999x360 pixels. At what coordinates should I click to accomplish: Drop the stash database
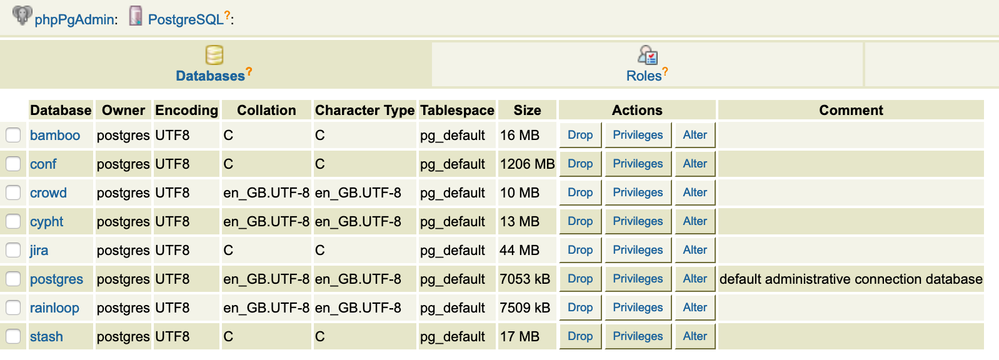pos(580,336)
